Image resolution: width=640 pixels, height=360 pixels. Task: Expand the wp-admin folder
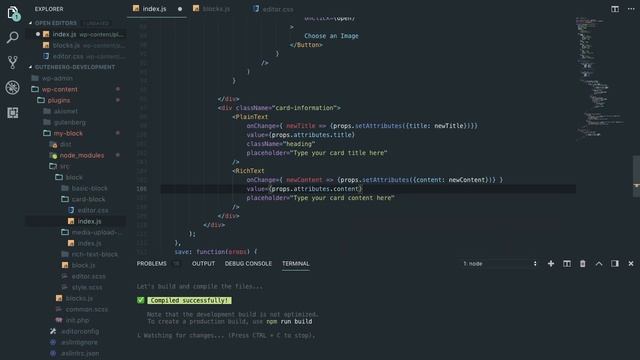tap(57, 78)
